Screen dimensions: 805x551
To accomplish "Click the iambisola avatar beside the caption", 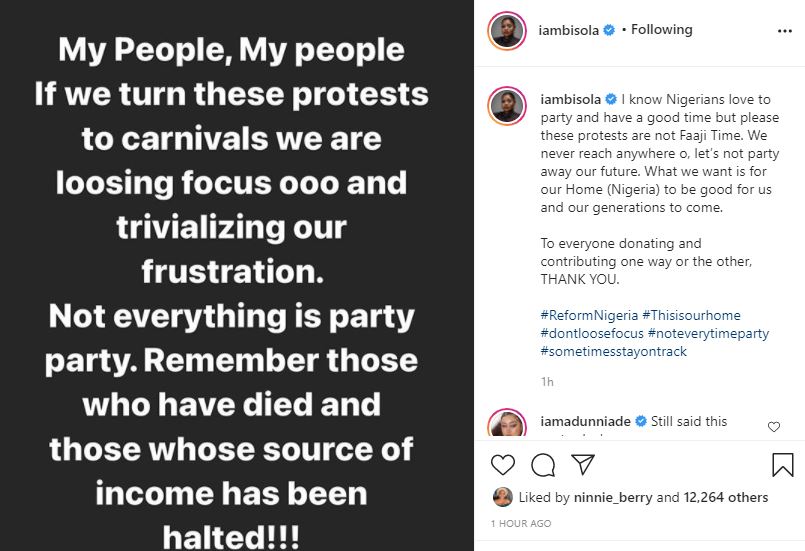I will pos(506,105).
